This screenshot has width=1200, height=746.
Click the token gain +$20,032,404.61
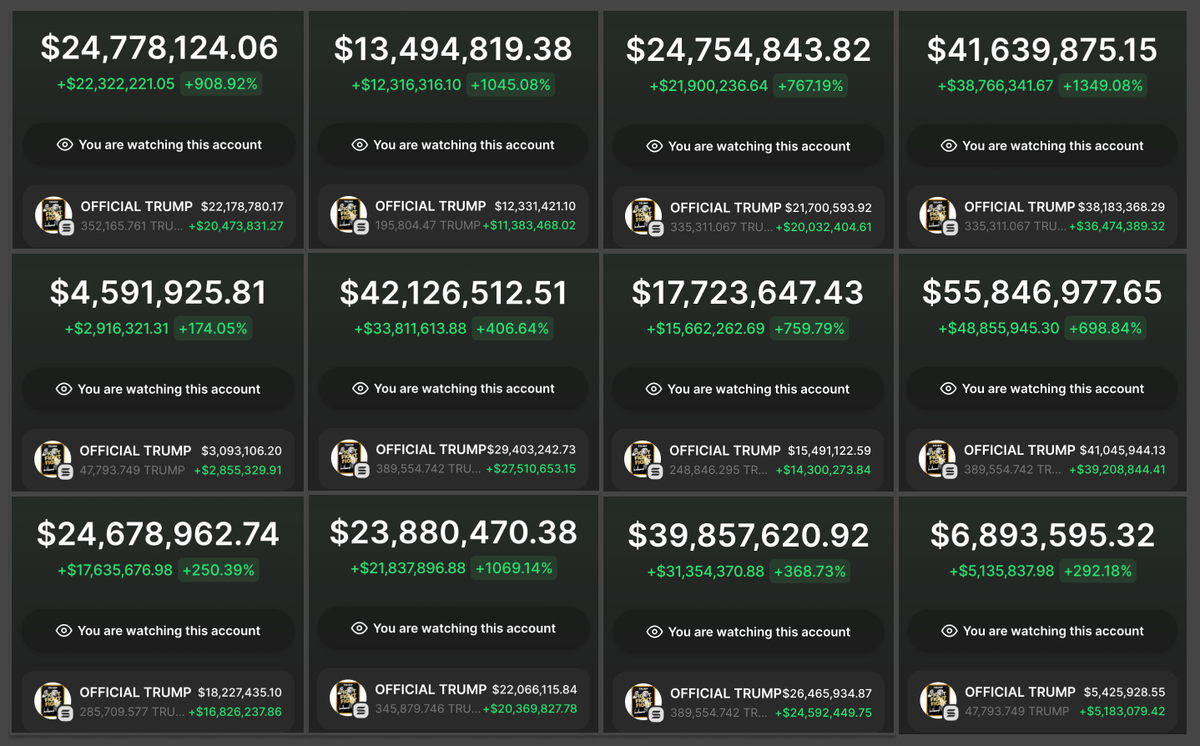pos(824,227)
